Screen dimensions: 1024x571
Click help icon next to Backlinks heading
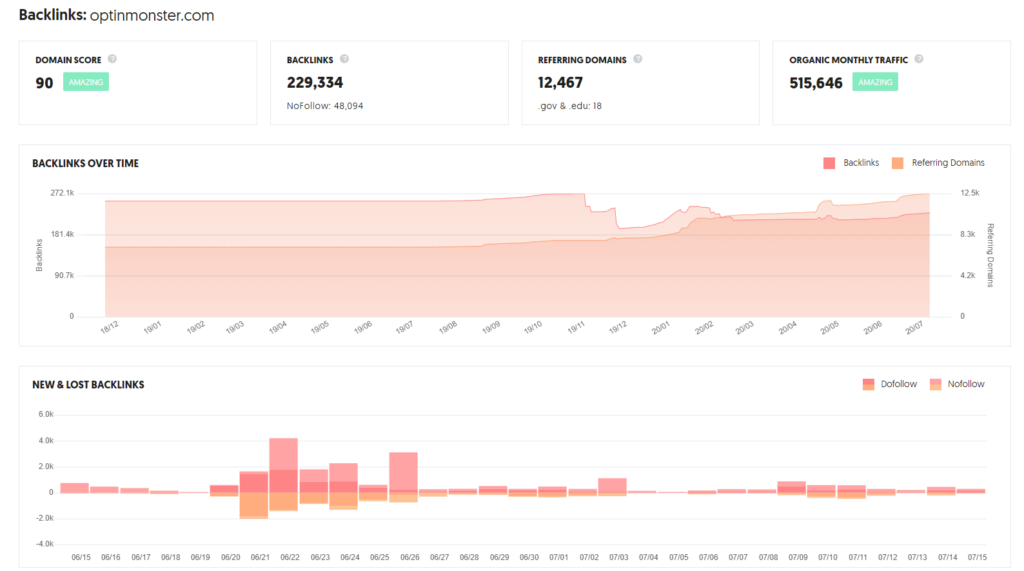tap(344, 59)
